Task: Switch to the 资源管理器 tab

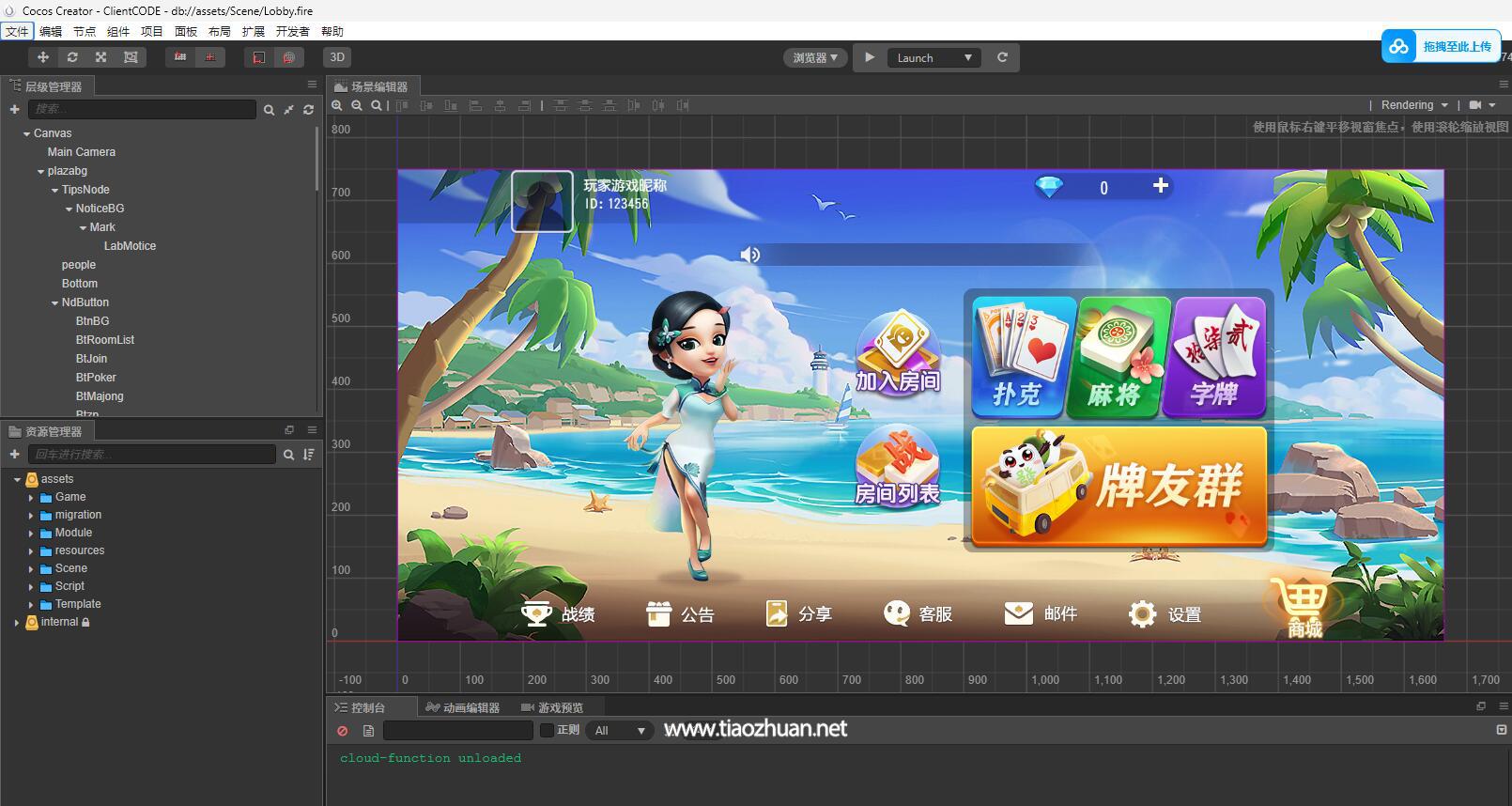Action: coord(46,431)
